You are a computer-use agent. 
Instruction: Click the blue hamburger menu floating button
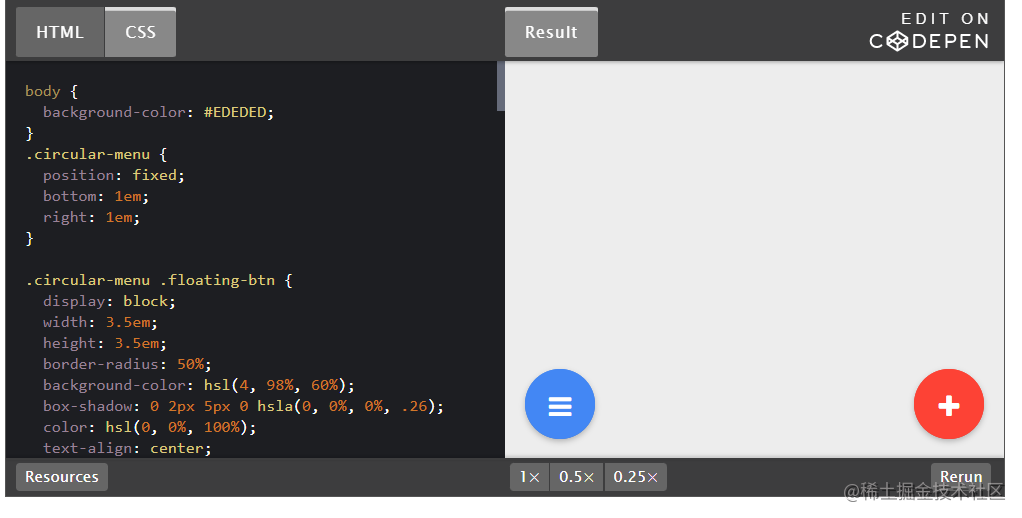tap(559, 404)
